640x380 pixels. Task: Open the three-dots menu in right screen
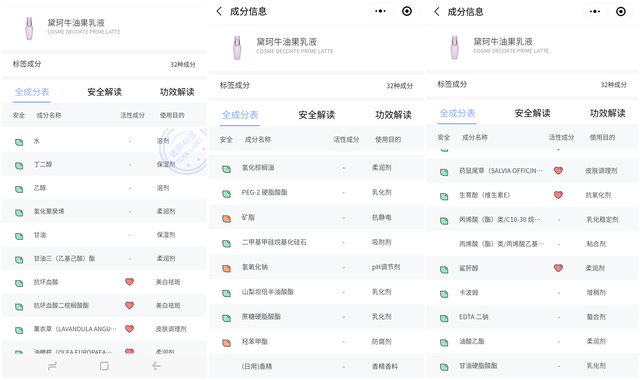click(x=595, y=11)
